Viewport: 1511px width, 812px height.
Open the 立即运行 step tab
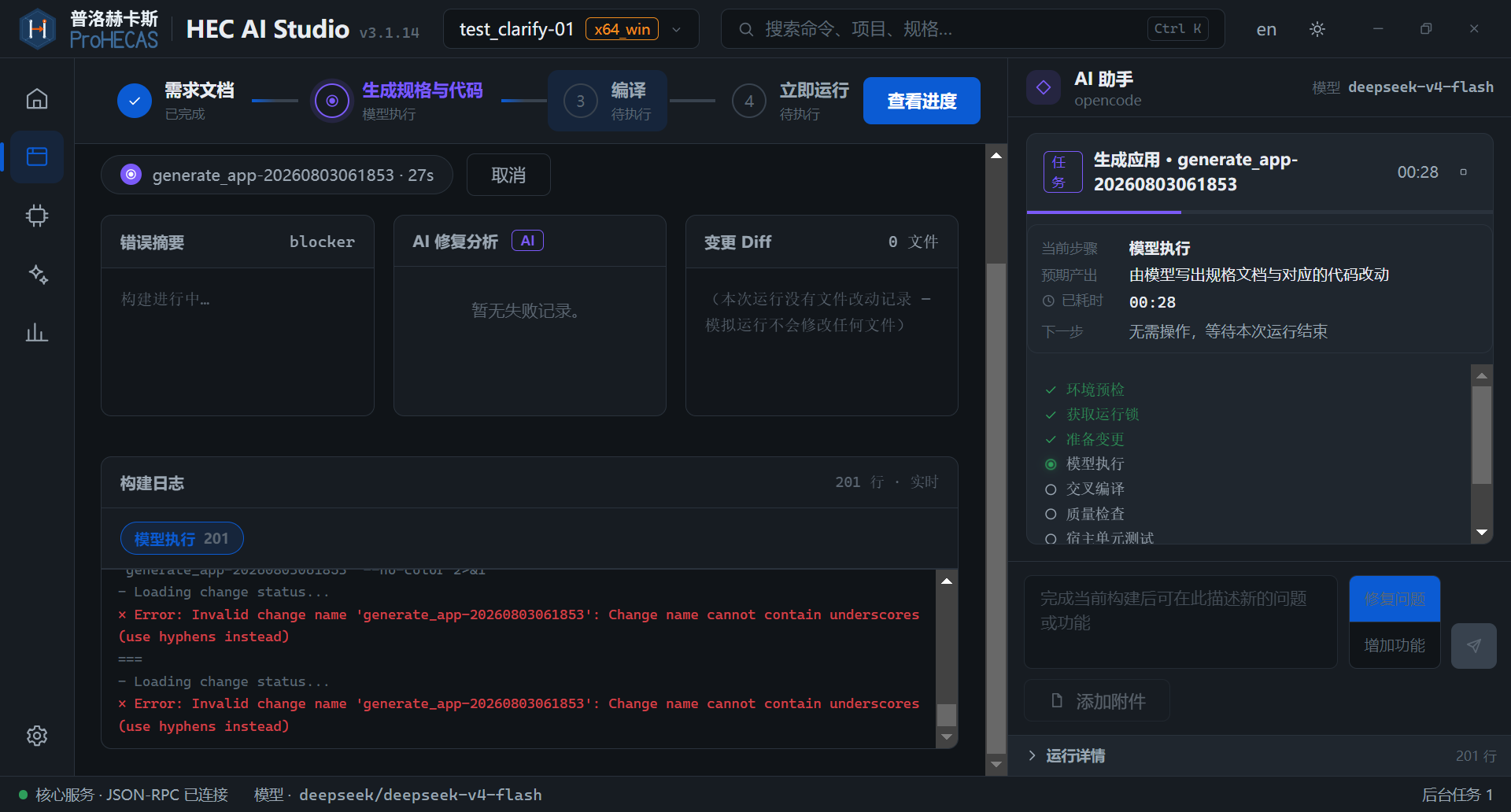(x=791, y=101)
